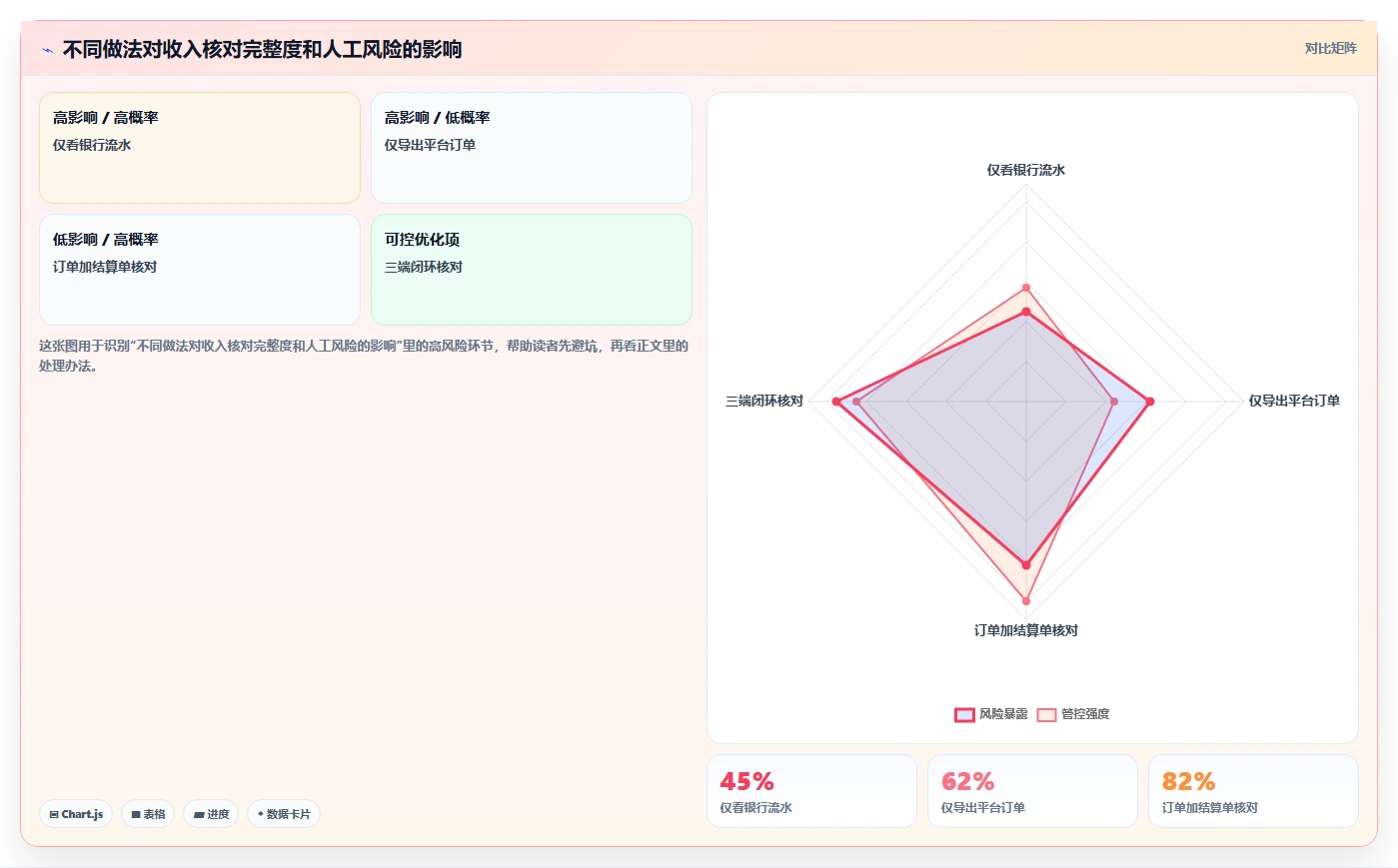This screenshot has height=868, width=1398.
Task: Open the 45% 仅看银行流水 stat card
Action: [x=811, y=791]
